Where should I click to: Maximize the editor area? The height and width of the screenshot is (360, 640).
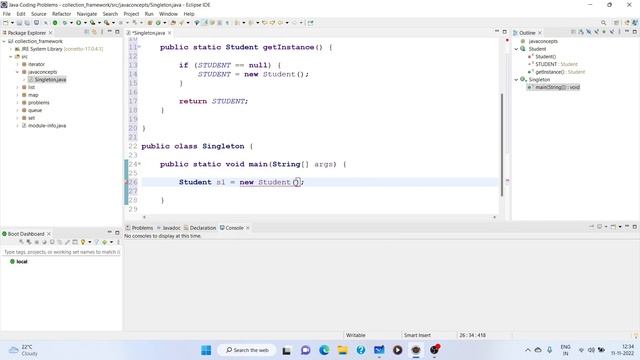[x=504, y=32]
